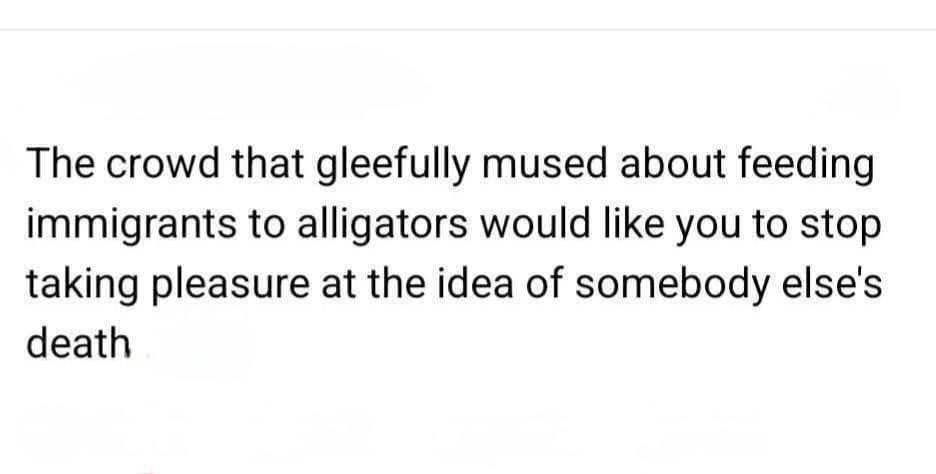Select the word "immigrants" in the post

click(131, 226)
